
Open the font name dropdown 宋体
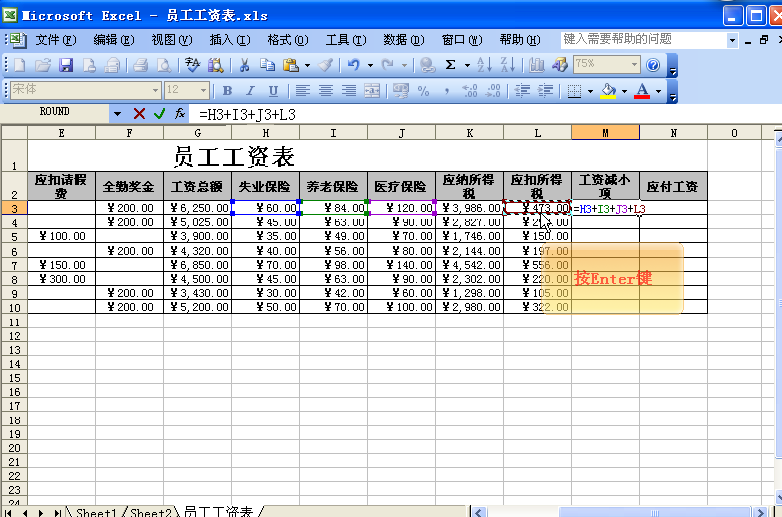pos(156,91)
